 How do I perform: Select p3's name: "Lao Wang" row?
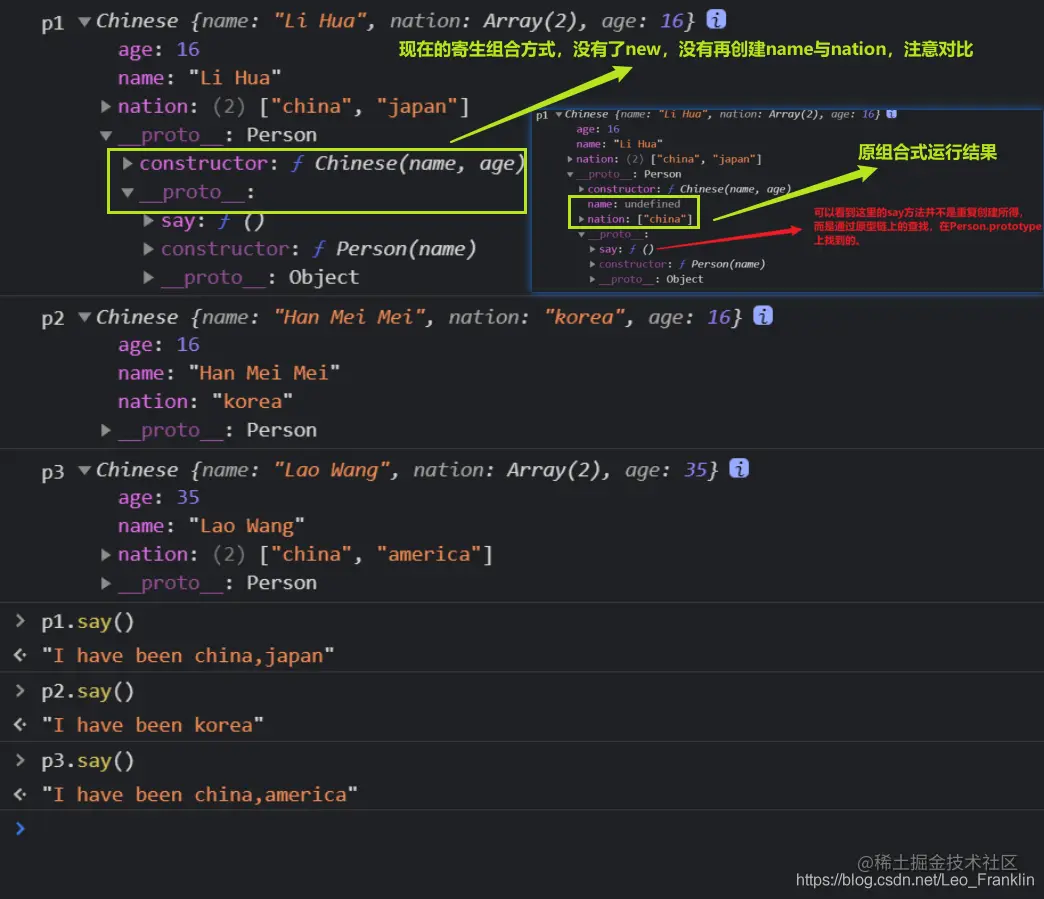point(211,526)
